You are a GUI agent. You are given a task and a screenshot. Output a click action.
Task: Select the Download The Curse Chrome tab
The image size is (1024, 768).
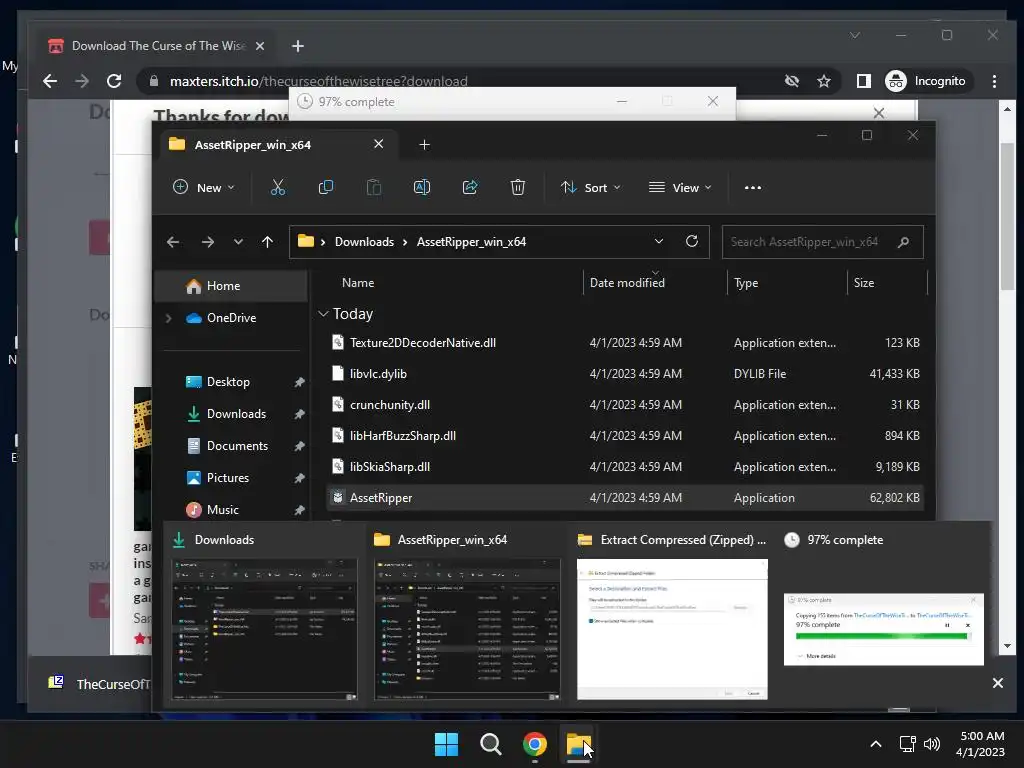158,46
